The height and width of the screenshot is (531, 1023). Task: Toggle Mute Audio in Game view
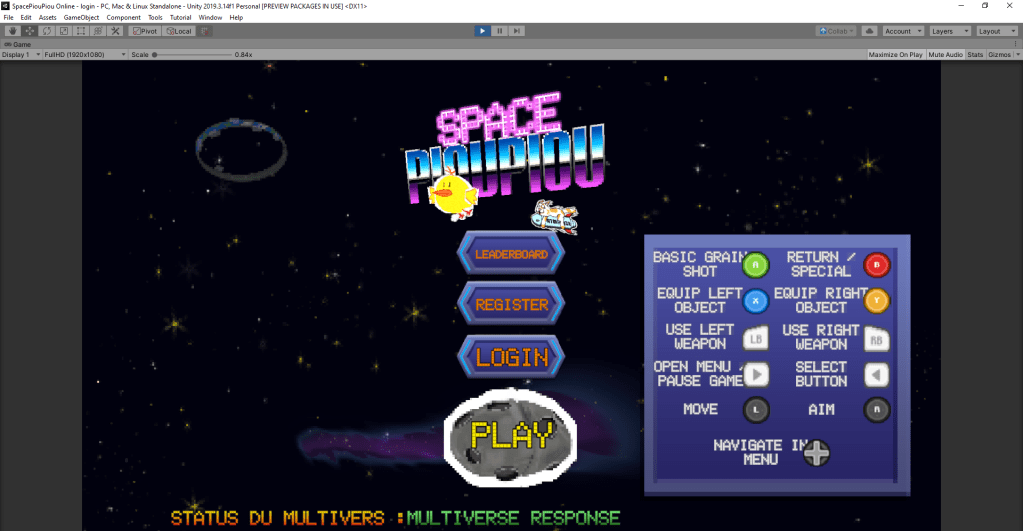pyautogui.click(x=945, y=54)
